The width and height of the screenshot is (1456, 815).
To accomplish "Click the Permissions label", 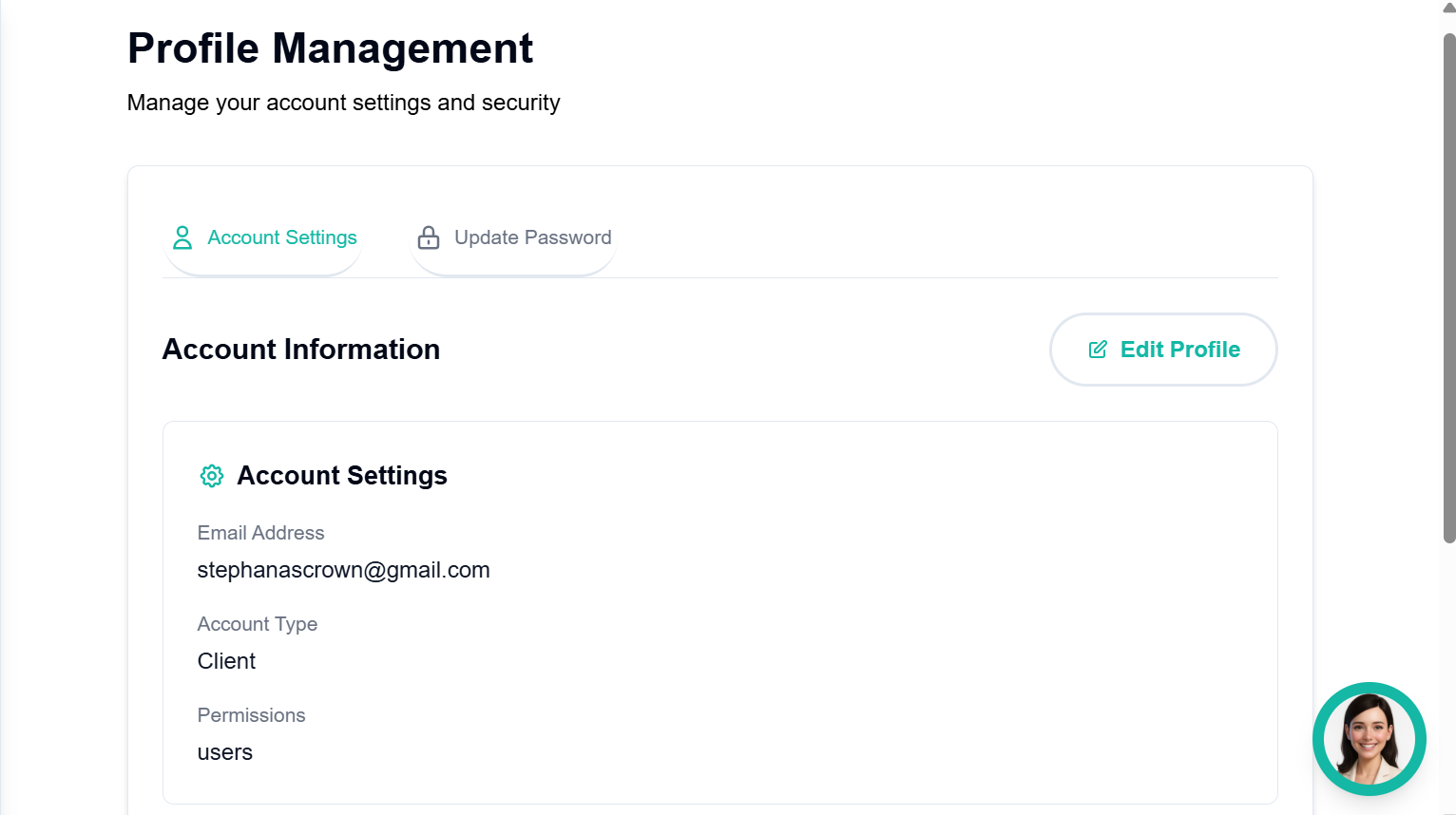I will pos(251,715).
